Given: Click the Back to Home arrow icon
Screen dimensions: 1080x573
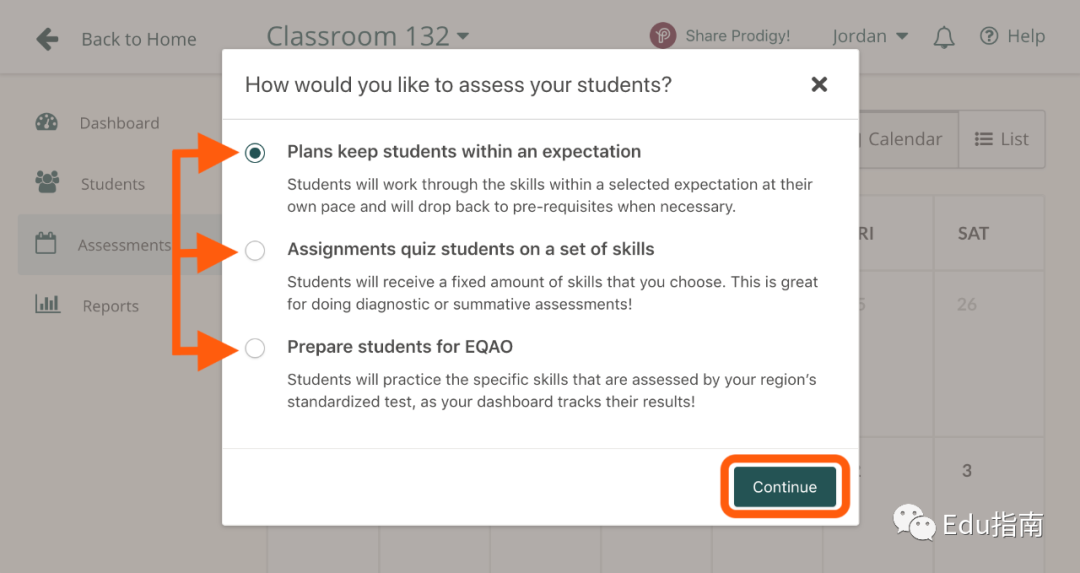Looking at the screenshot, I should (48, 39).
